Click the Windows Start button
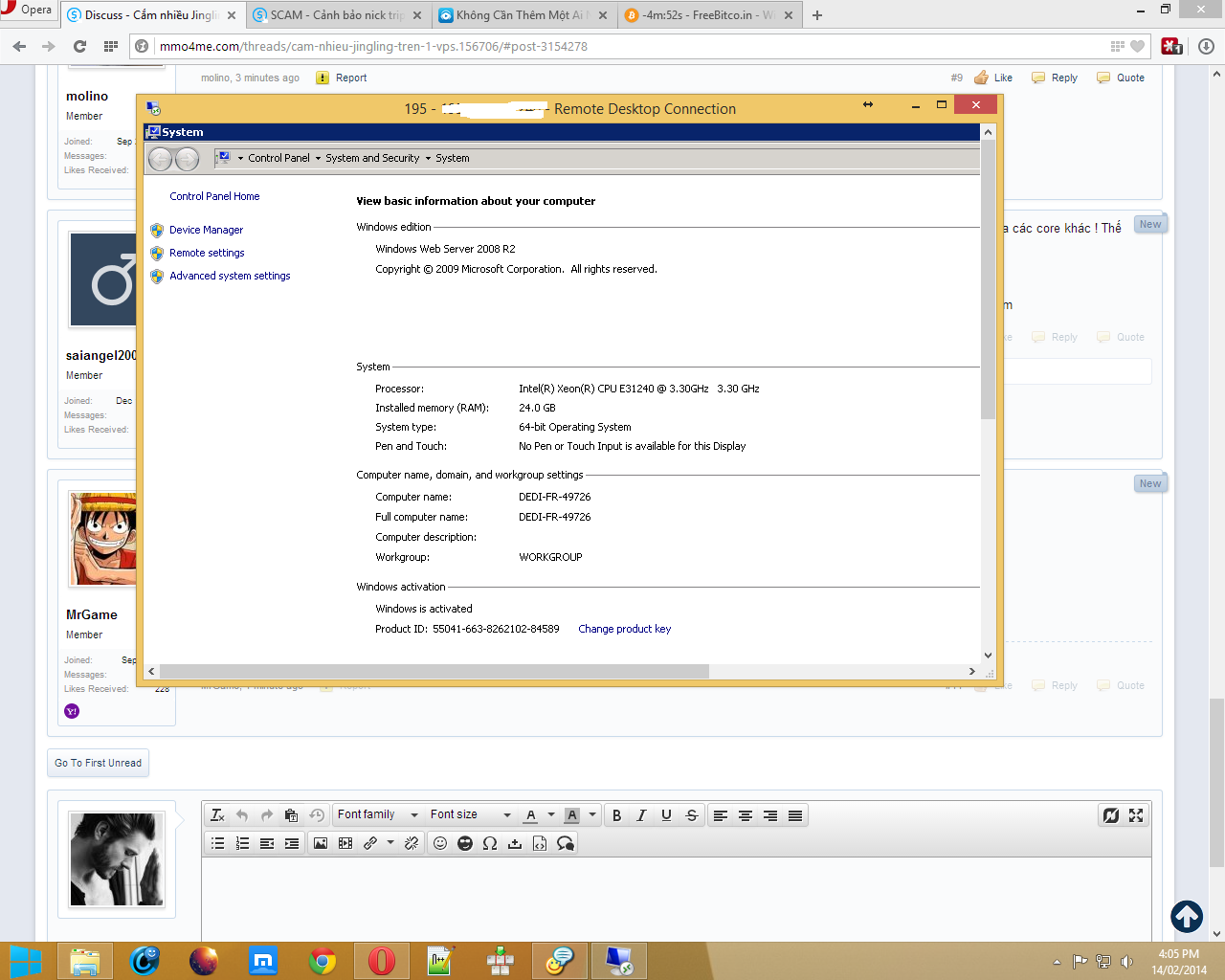Screen dimensions: 1225x980 pyautogui.click(x=26, y=961)
